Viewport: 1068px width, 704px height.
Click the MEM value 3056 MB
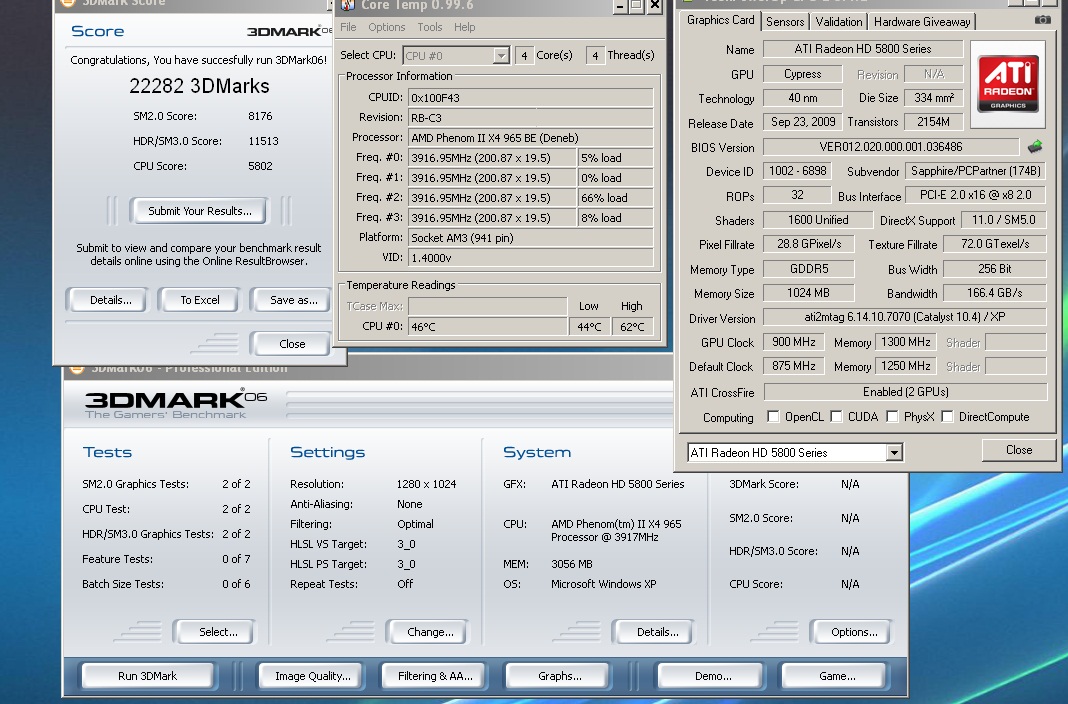pos(571,564)
